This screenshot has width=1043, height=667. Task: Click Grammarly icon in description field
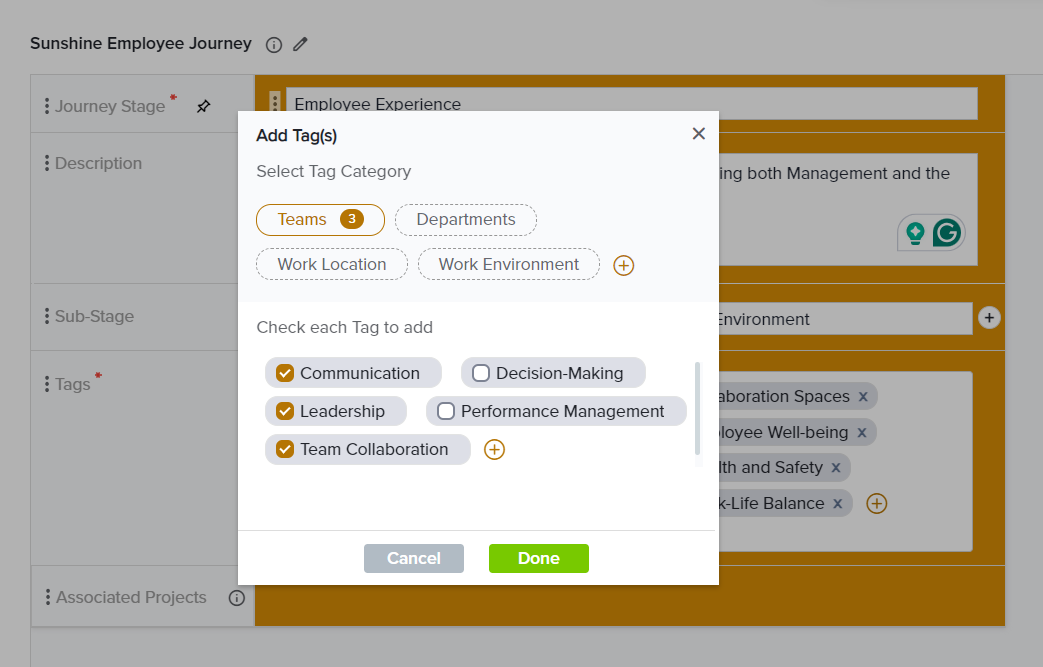tap(946, 233)
